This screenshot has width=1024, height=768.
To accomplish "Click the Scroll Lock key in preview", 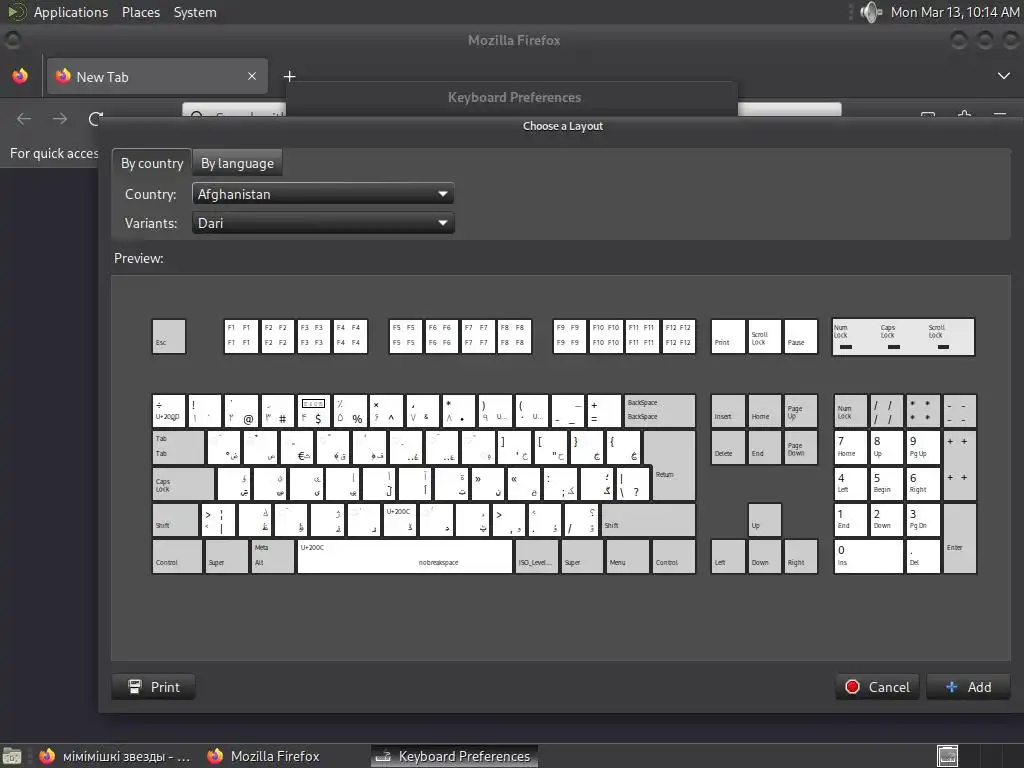I will [x=764, y=336].
